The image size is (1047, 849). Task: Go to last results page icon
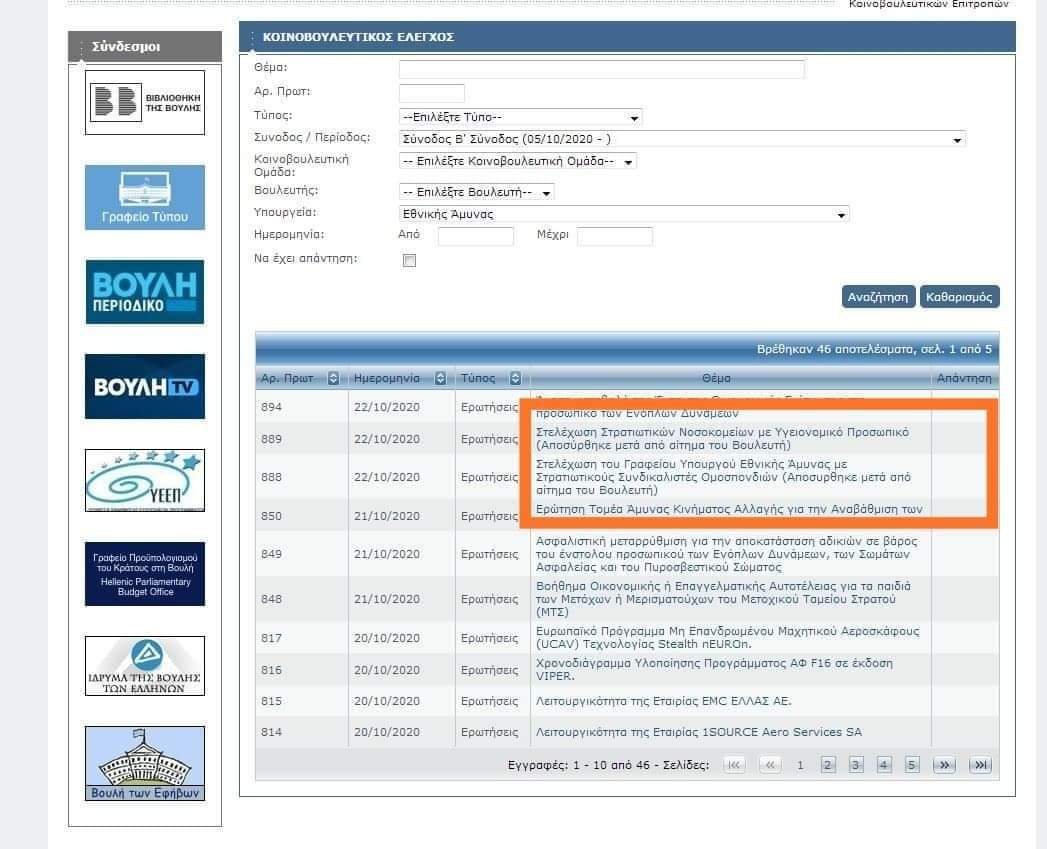[x=981, y=765]
